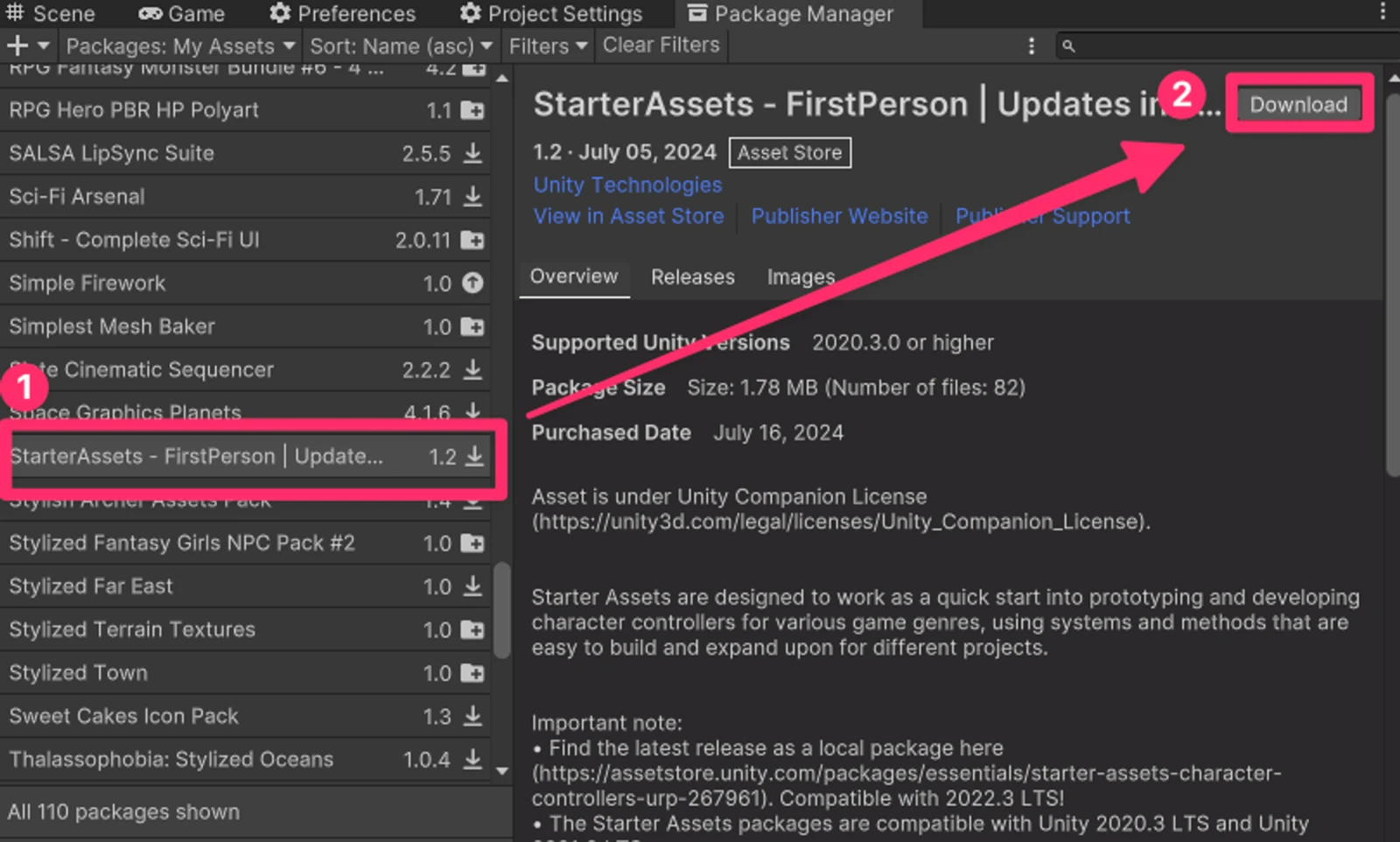Open the Publisher Website link

(x=839, y=216)
